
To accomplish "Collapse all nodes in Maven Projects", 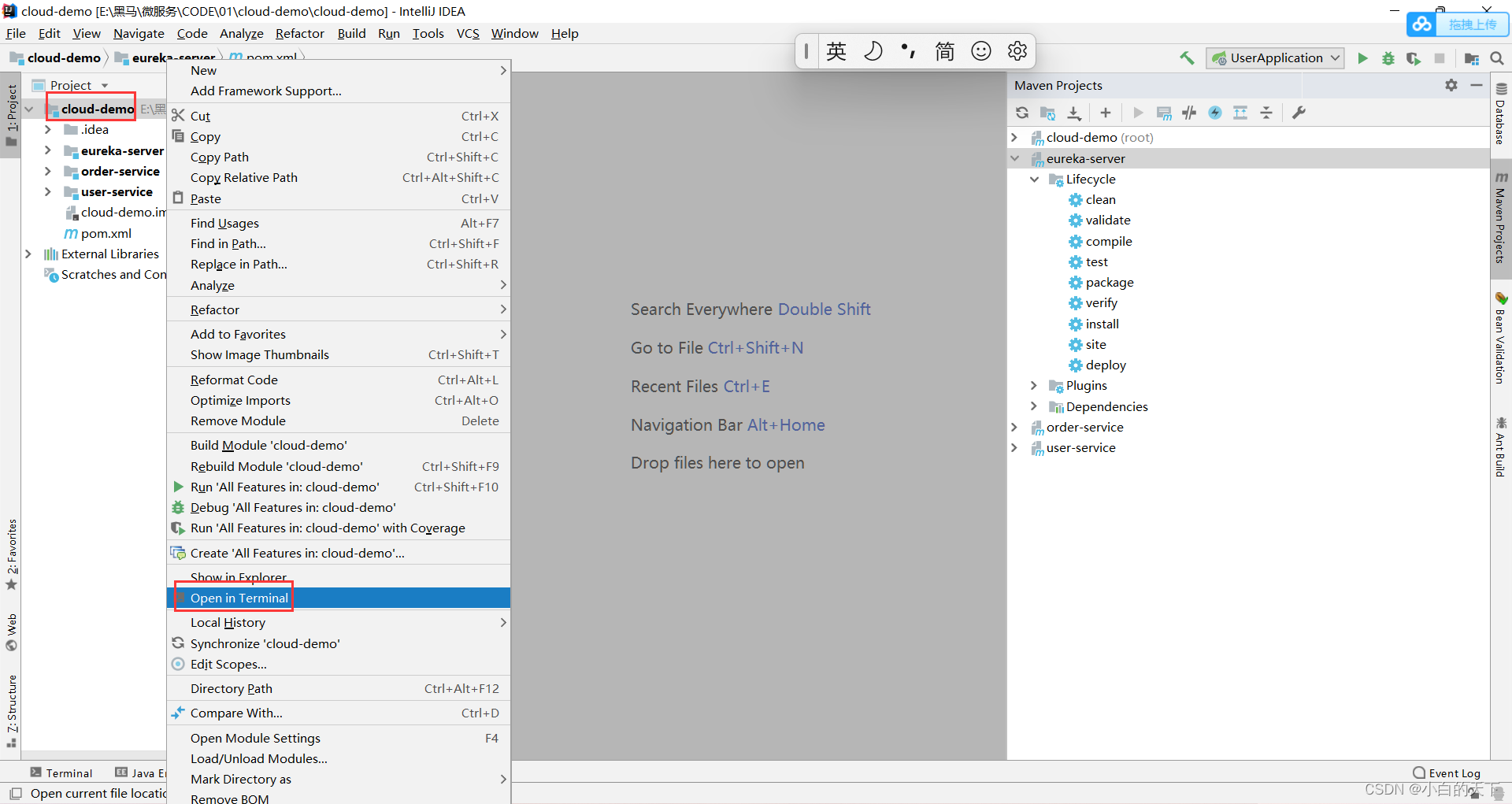I will [x=1266, y=113].
